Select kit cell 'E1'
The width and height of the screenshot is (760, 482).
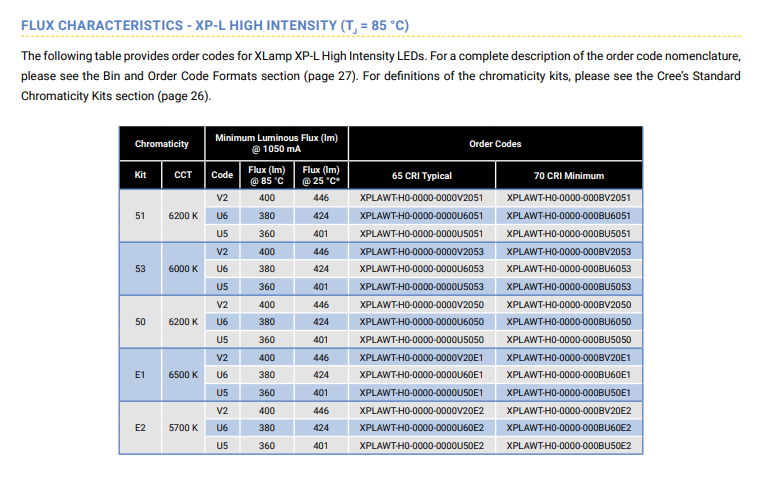click(x=140, y=375)
